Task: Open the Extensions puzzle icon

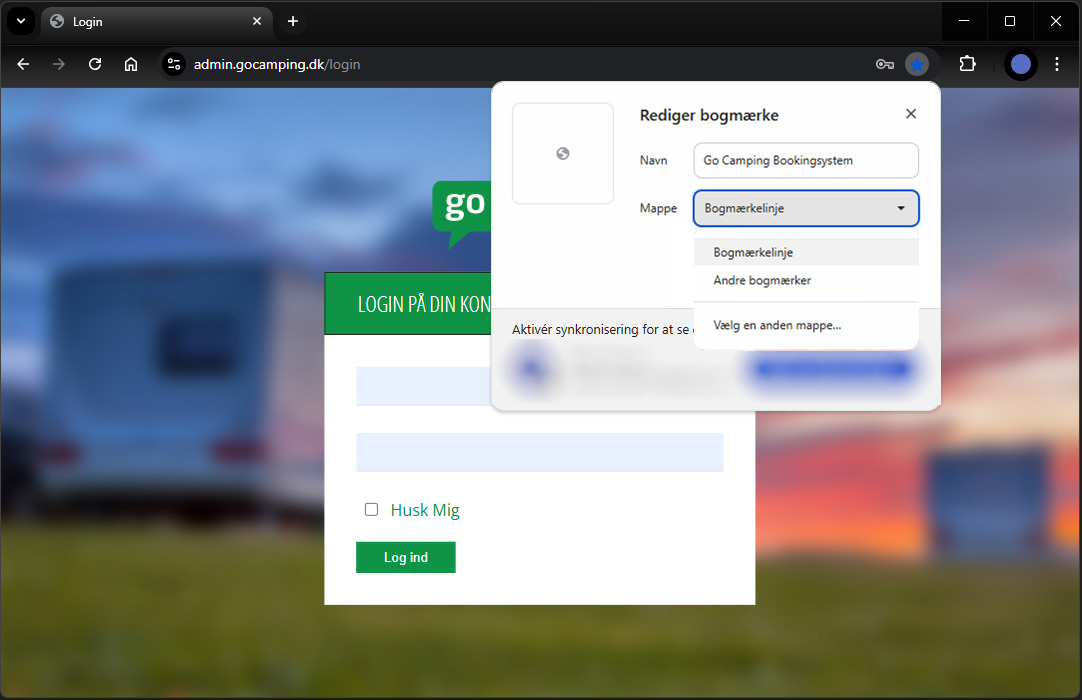Action: click(967, 64)
